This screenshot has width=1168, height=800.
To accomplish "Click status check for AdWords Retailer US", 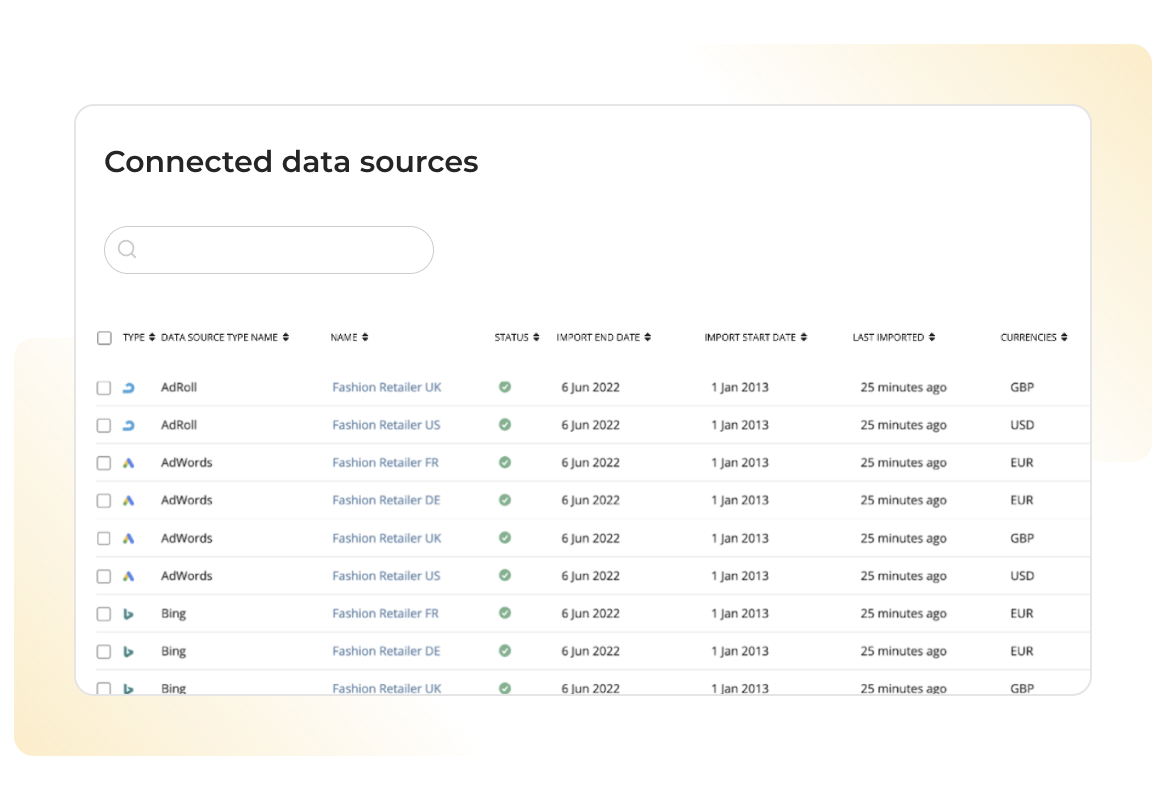I will coord(505,575).
